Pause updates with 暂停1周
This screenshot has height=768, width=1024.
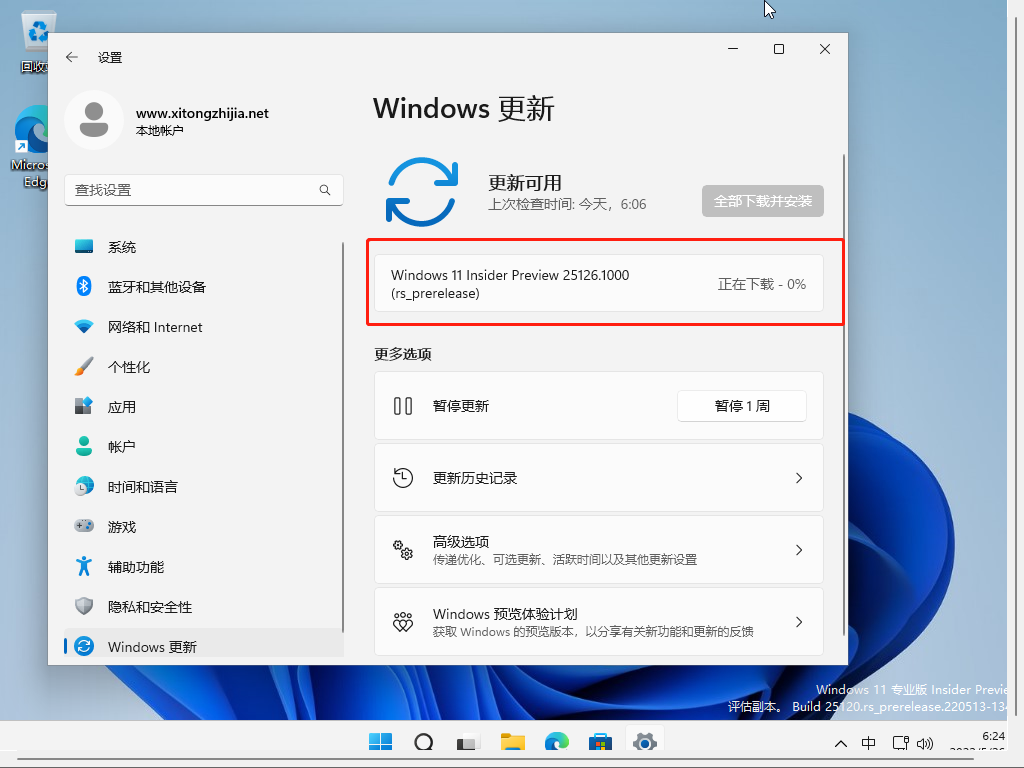[x=741, y=405]
